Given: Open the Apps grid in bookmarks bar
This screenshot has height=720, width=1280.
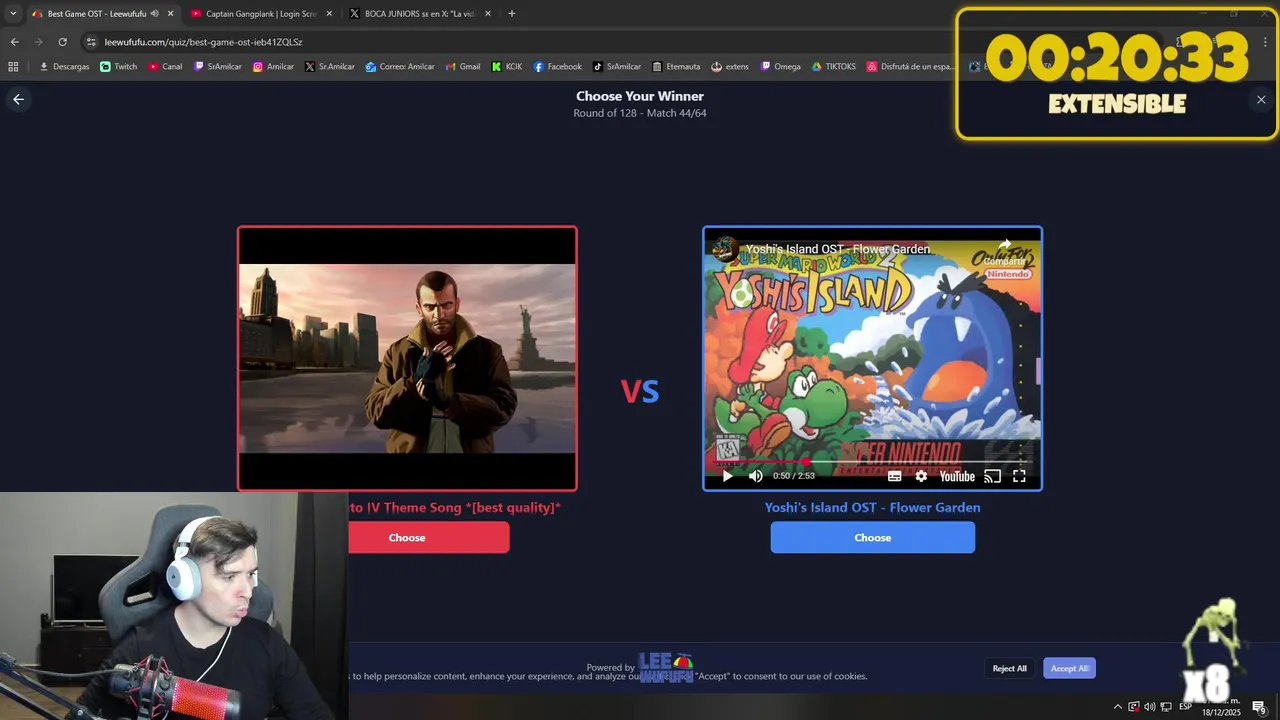Looking at the screenshot, I should (x=13, y=67).
